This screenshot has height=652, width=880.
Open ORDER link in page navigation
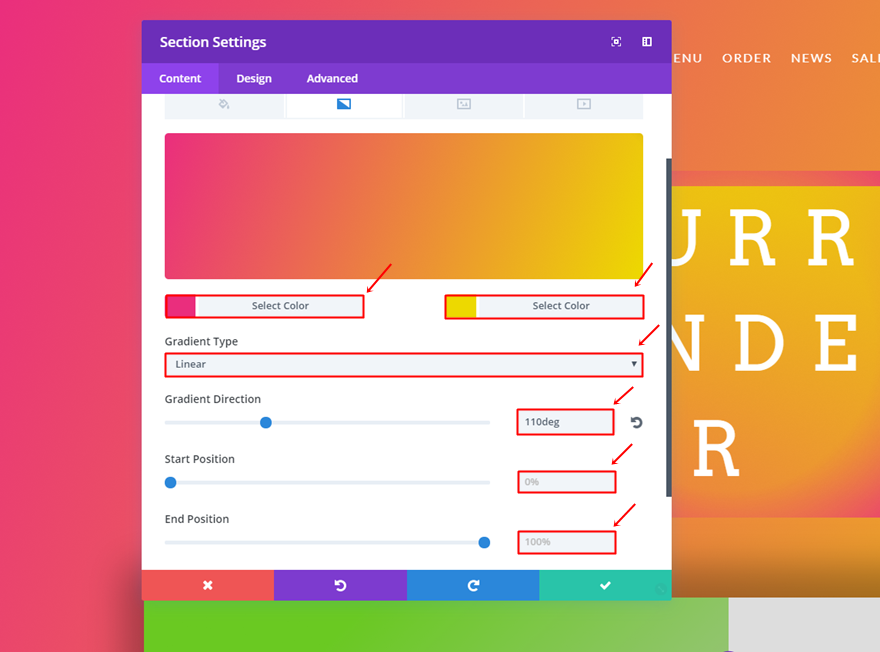click(x=746, y=58)
